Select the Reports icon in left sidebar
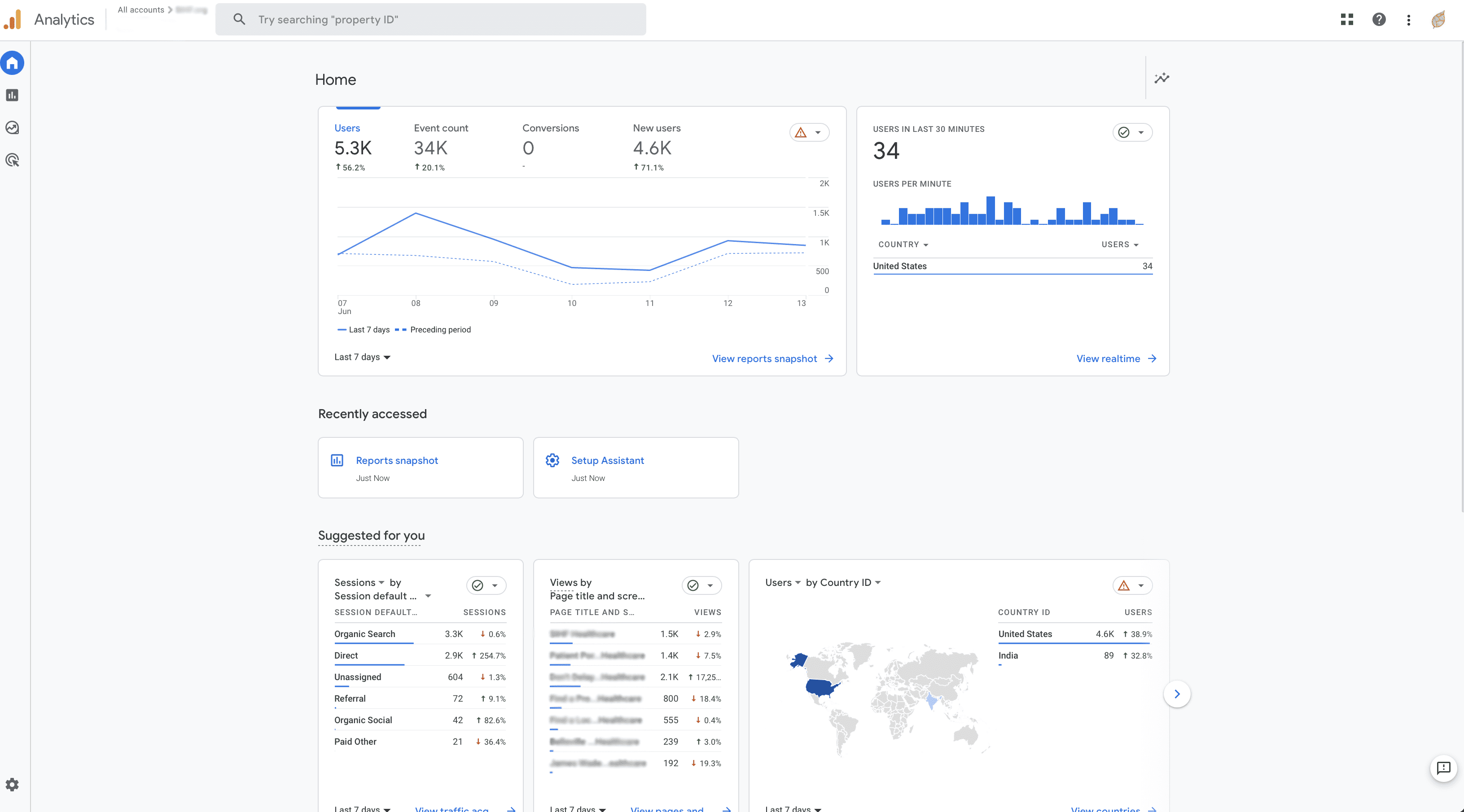1464x812 pixels. pos(12,95)
